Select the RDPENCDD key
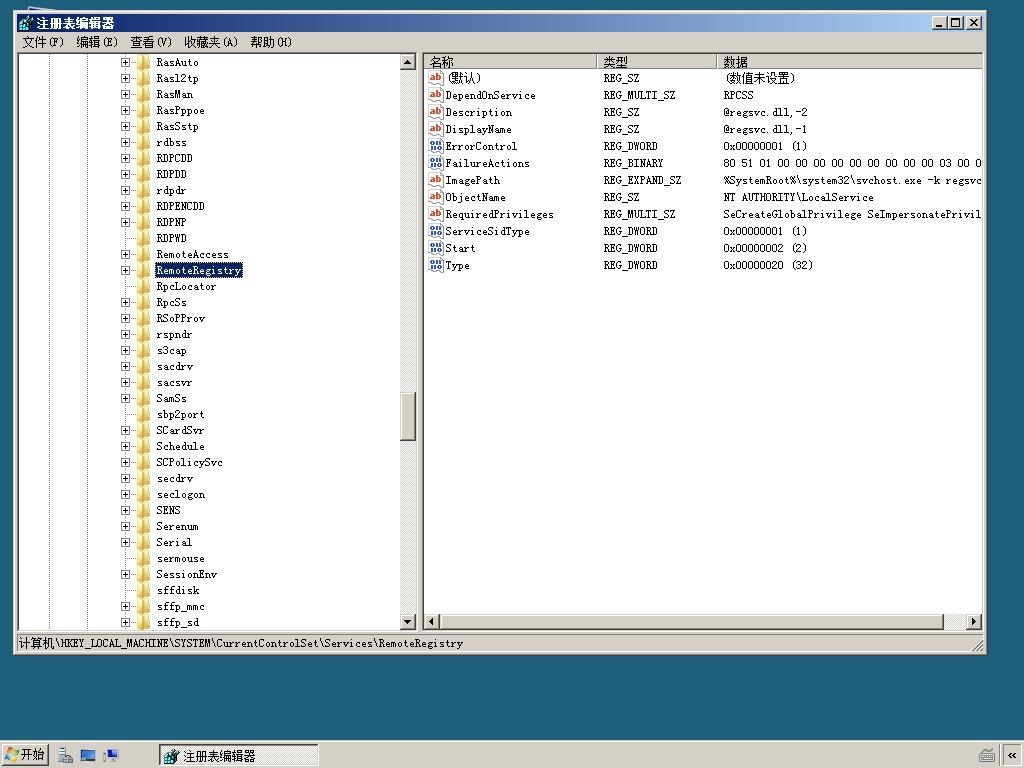The width and height of the screenshot is (1024, 768). click(x=180, y=206)
